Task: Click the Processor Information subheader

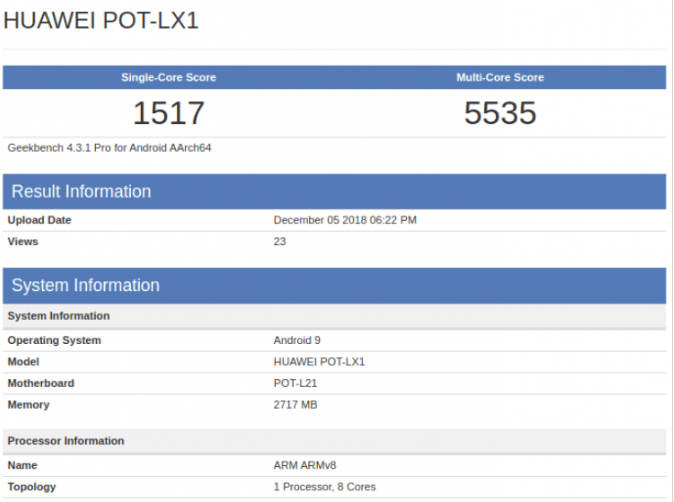Action: [x=334, y=441]
